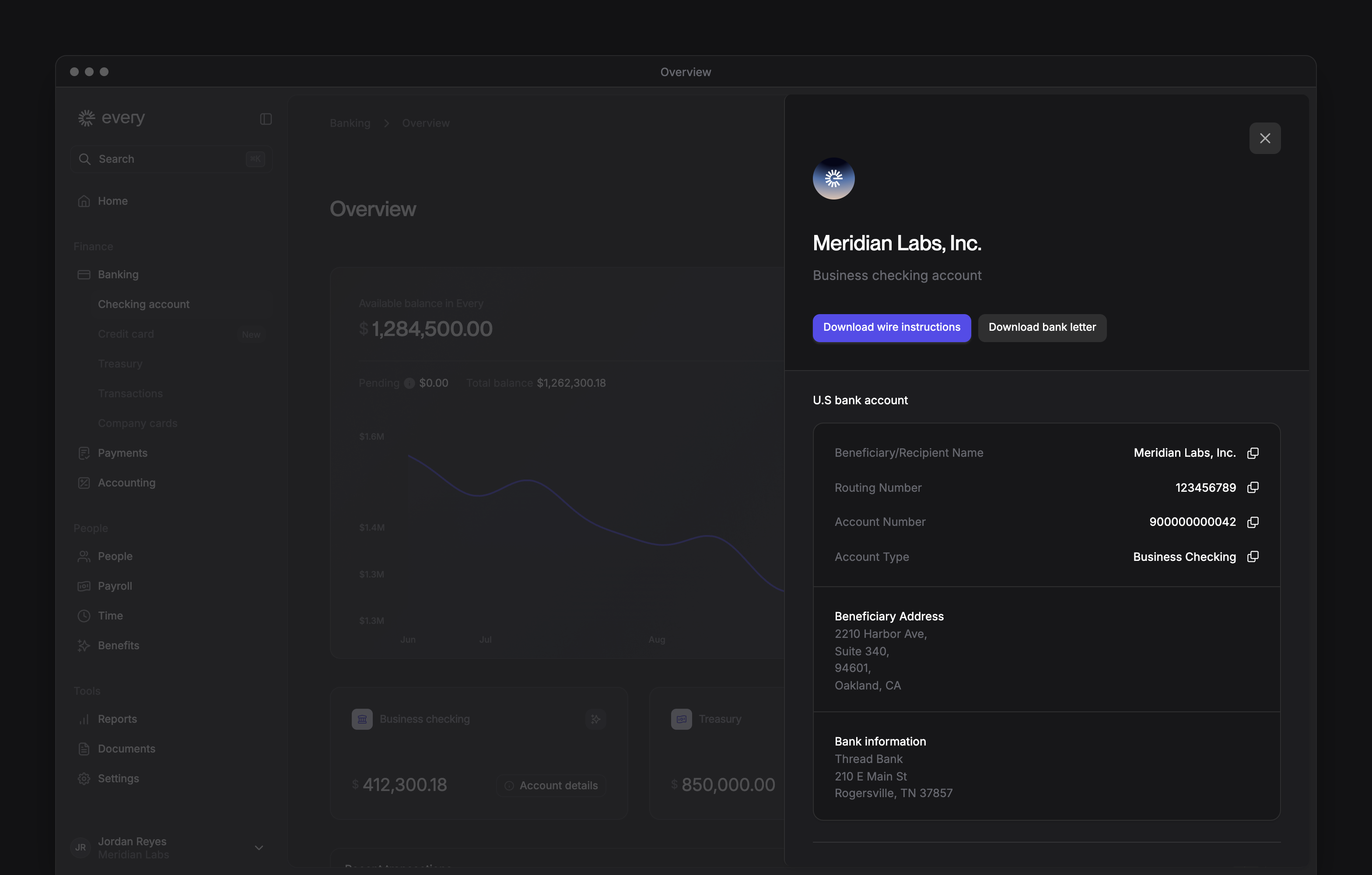Click the Banking card icon

pyautogui.click(x=84, y=275)
